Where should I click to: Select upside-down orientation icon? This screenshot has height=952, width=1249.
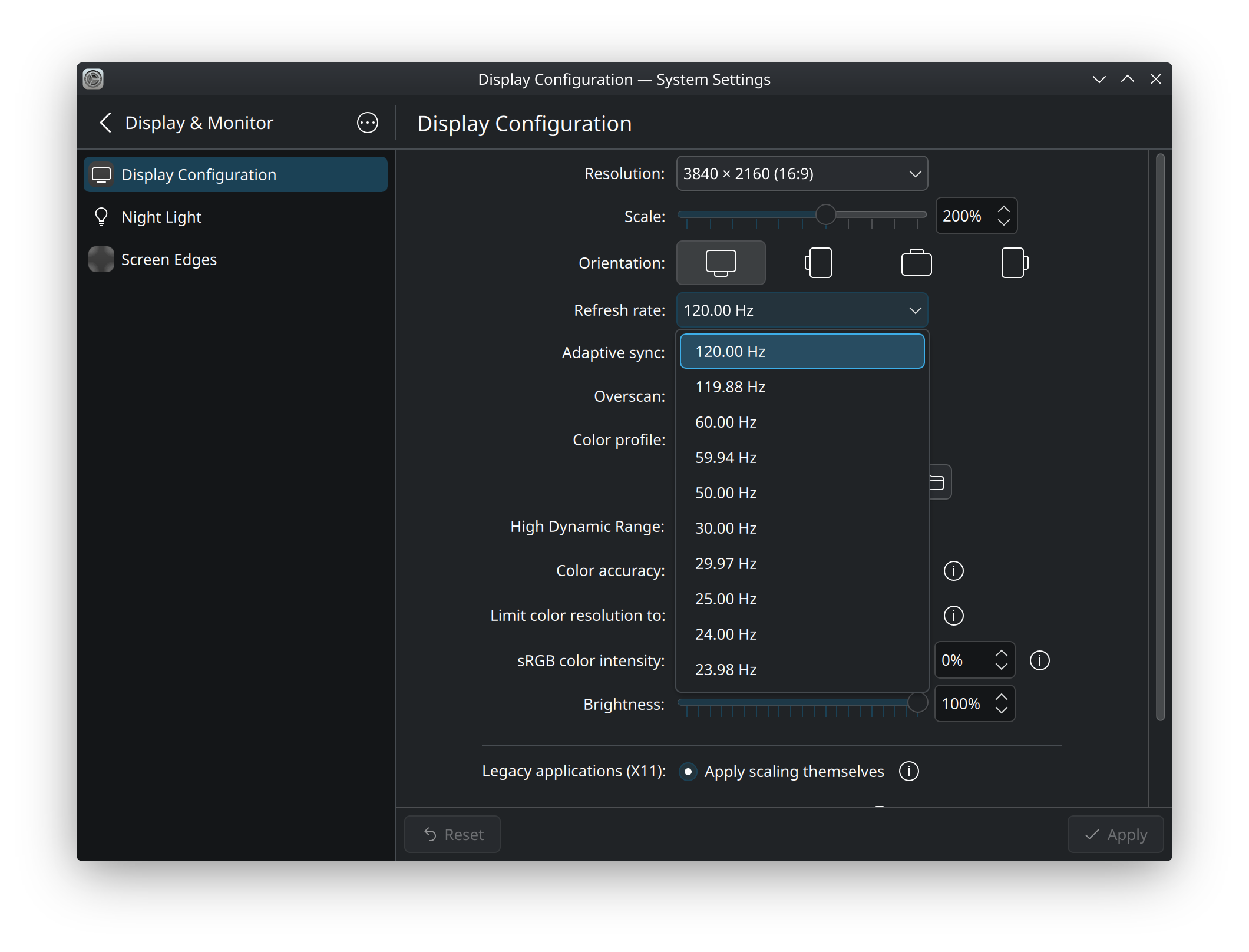click(916, 263)
